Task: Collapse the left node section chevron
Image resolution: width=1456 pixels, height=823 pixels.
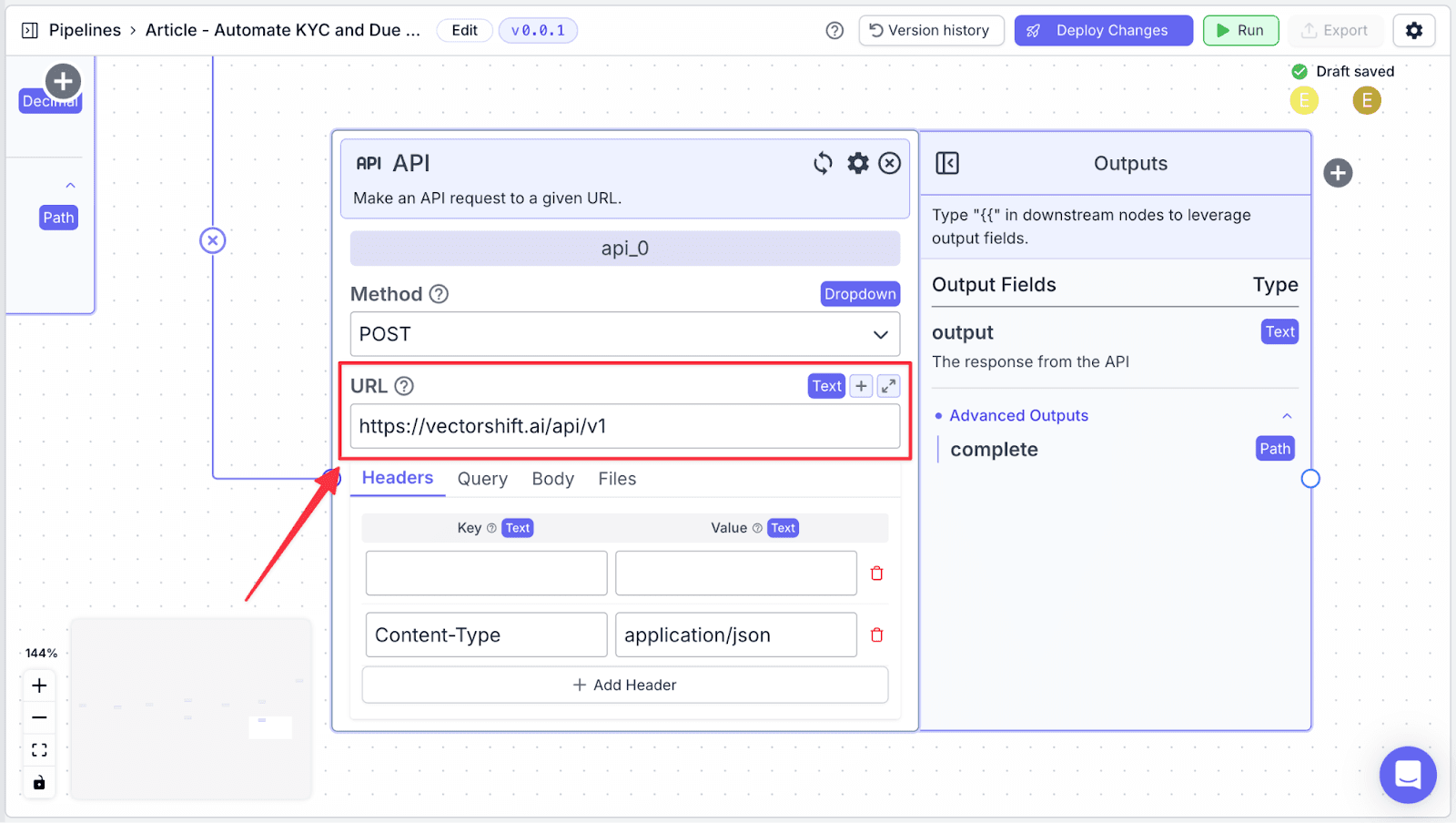Action: (x=70, y=186)
